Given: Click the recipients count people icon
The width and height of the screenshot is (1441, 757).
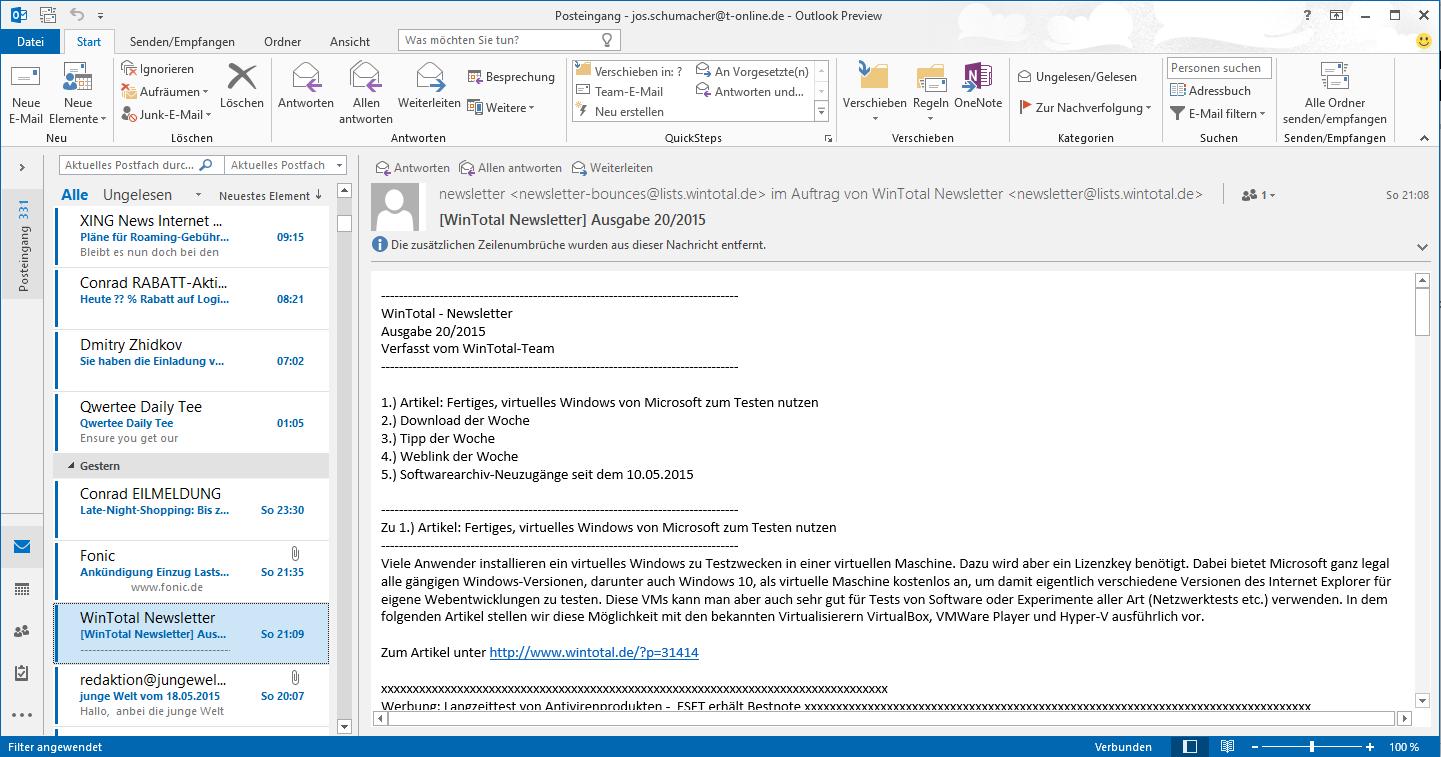Looking at the screenshot, I should [x=1258, y=195].
